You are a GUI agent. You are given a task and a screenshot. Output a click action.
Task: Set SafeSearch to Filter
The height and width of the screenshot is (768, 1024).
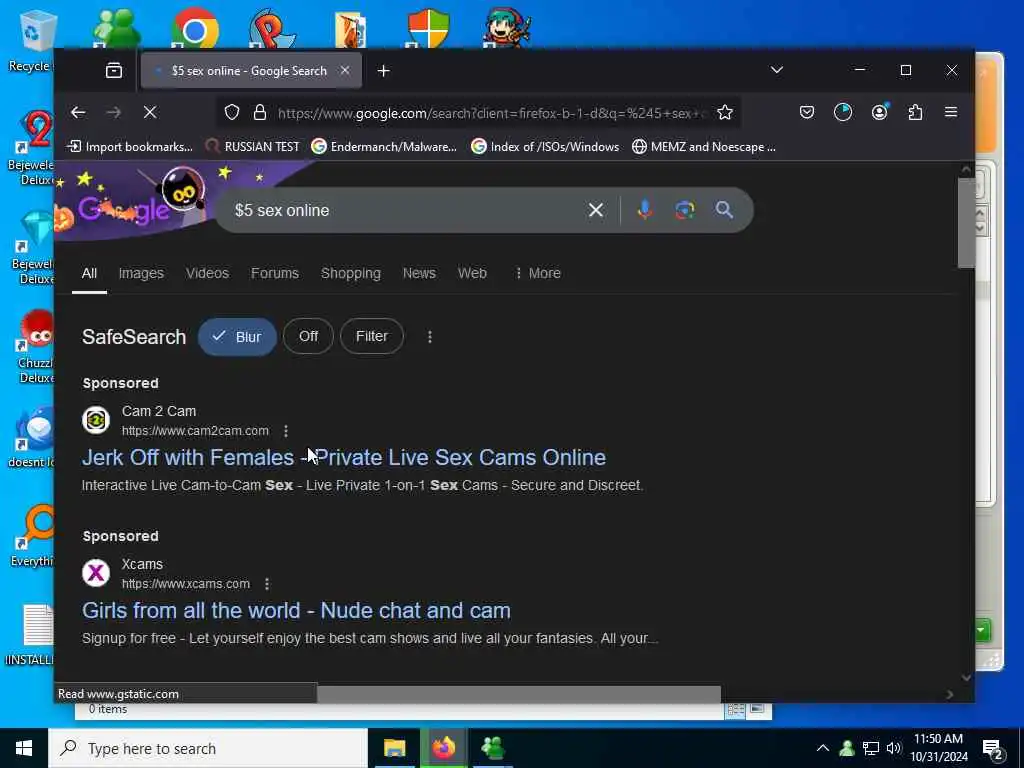[372, 336]
